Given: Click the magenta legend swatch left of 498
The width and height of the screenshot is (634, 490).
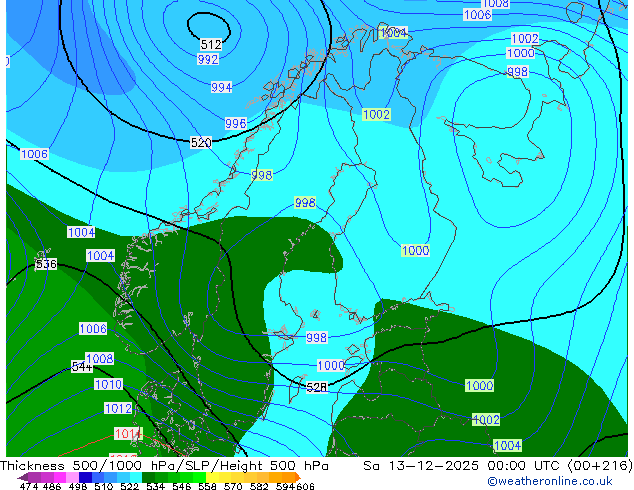Looking at the screenshot, I should pos(59,478).
